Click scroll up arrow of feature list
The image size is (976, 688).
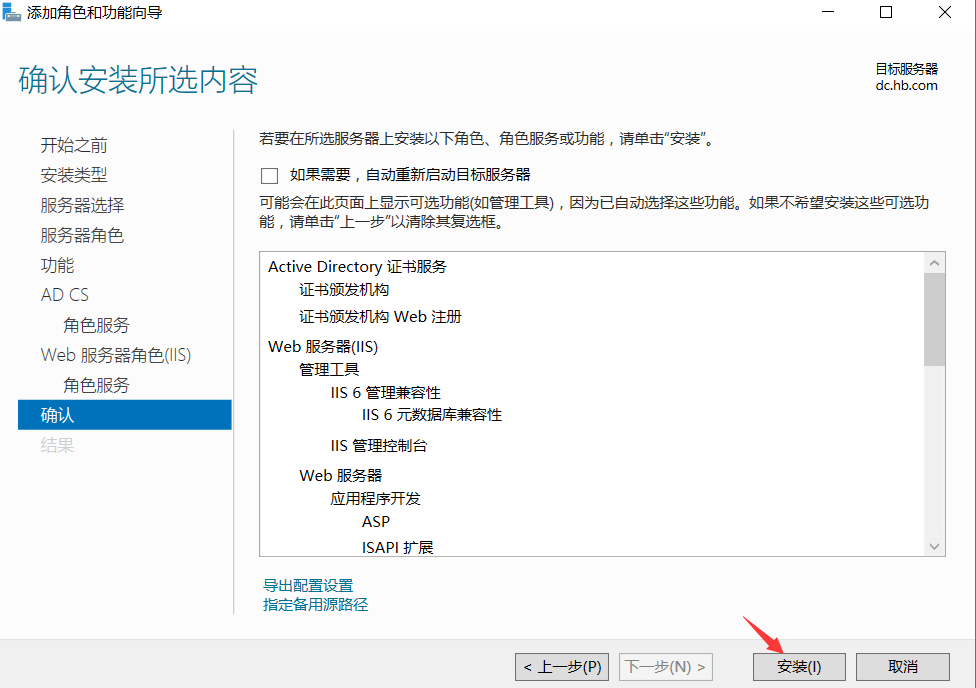[934, 263]
